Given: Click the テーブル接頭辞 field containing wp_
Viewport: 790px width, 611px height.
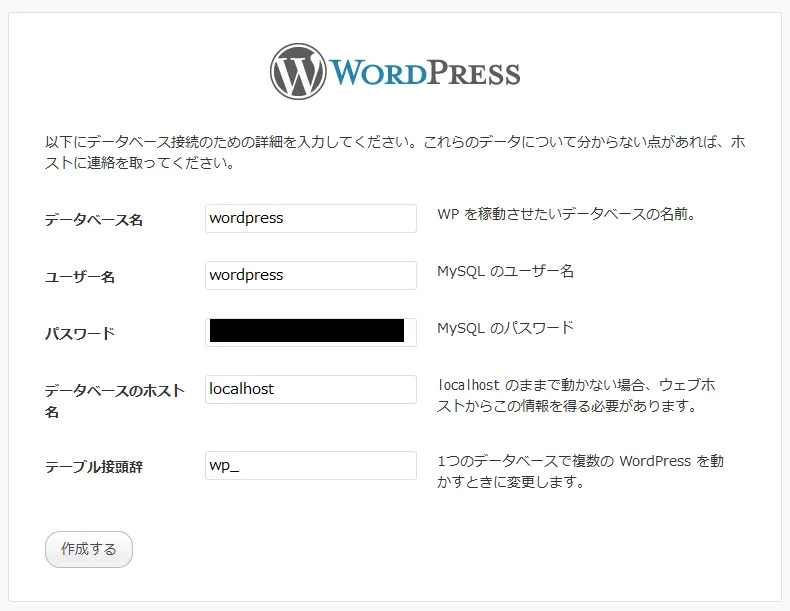Looking at the screenshot, I should pyautogui.click(x=310, y=465).
